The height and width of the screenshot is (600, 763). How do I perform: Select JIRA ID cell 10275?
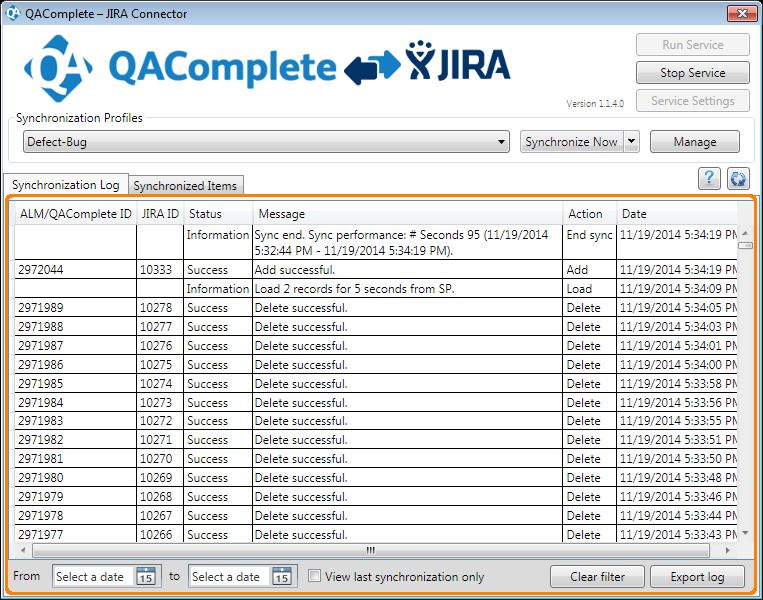160,364
